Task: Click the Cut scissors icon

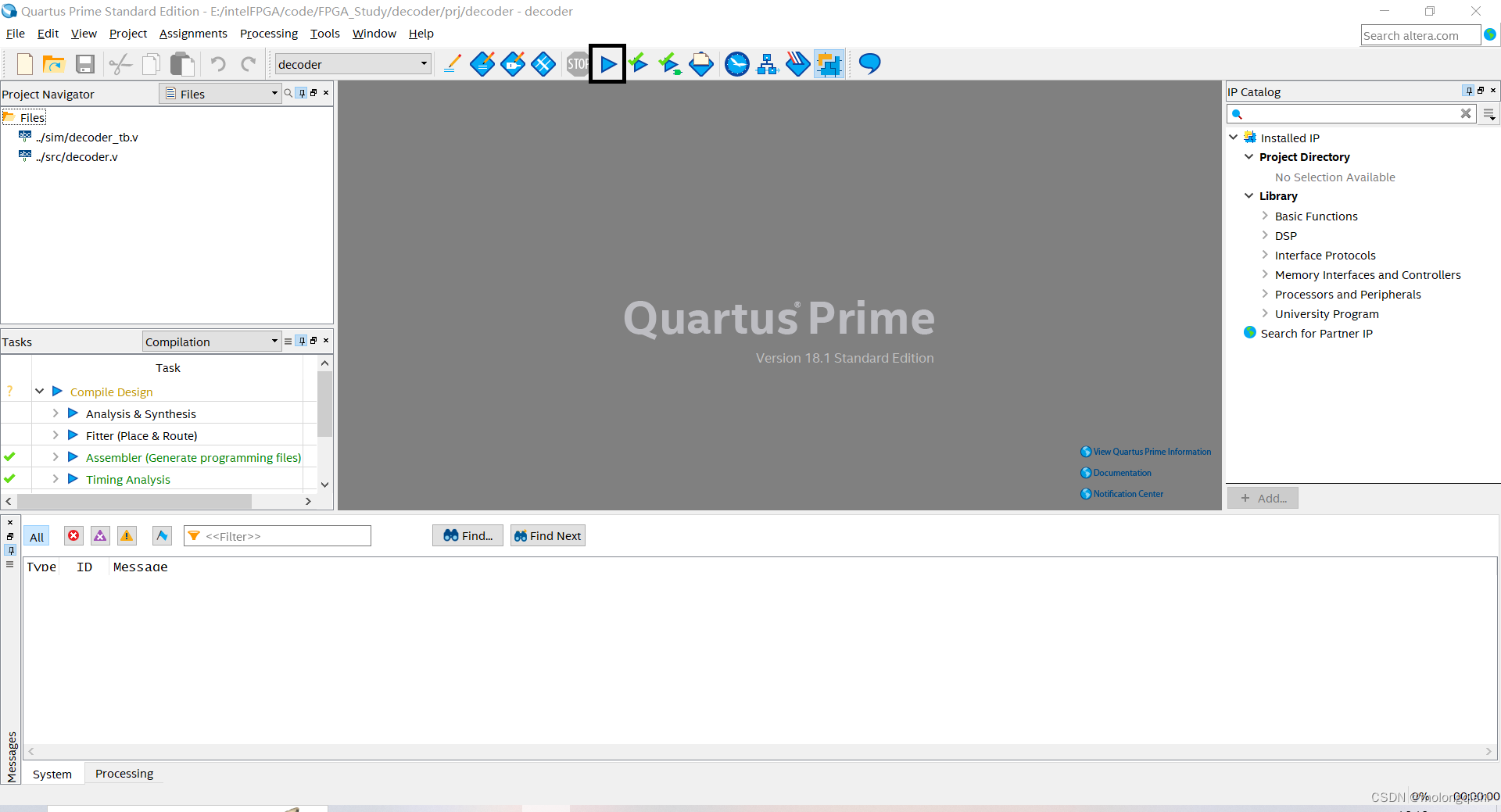Action: pos(120,63)
